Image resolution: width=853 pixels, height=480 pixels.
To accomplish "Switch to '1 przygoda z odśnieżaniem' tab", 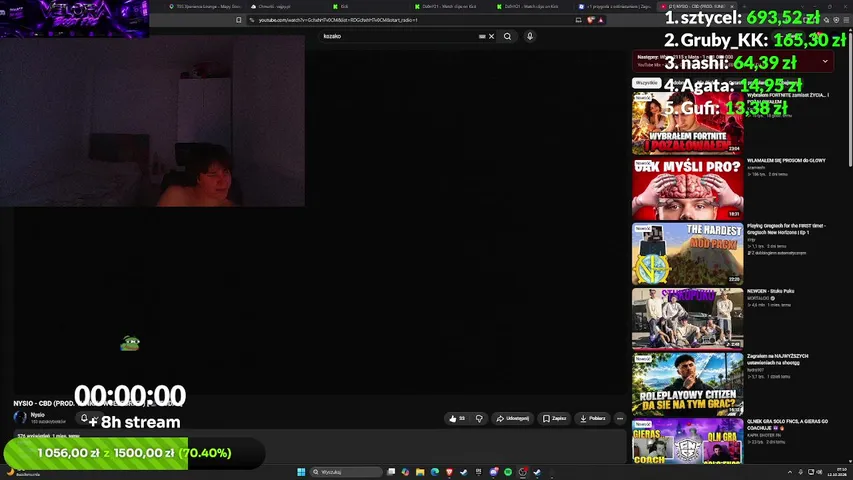I will pyautogui.click(x=614, y=7).
